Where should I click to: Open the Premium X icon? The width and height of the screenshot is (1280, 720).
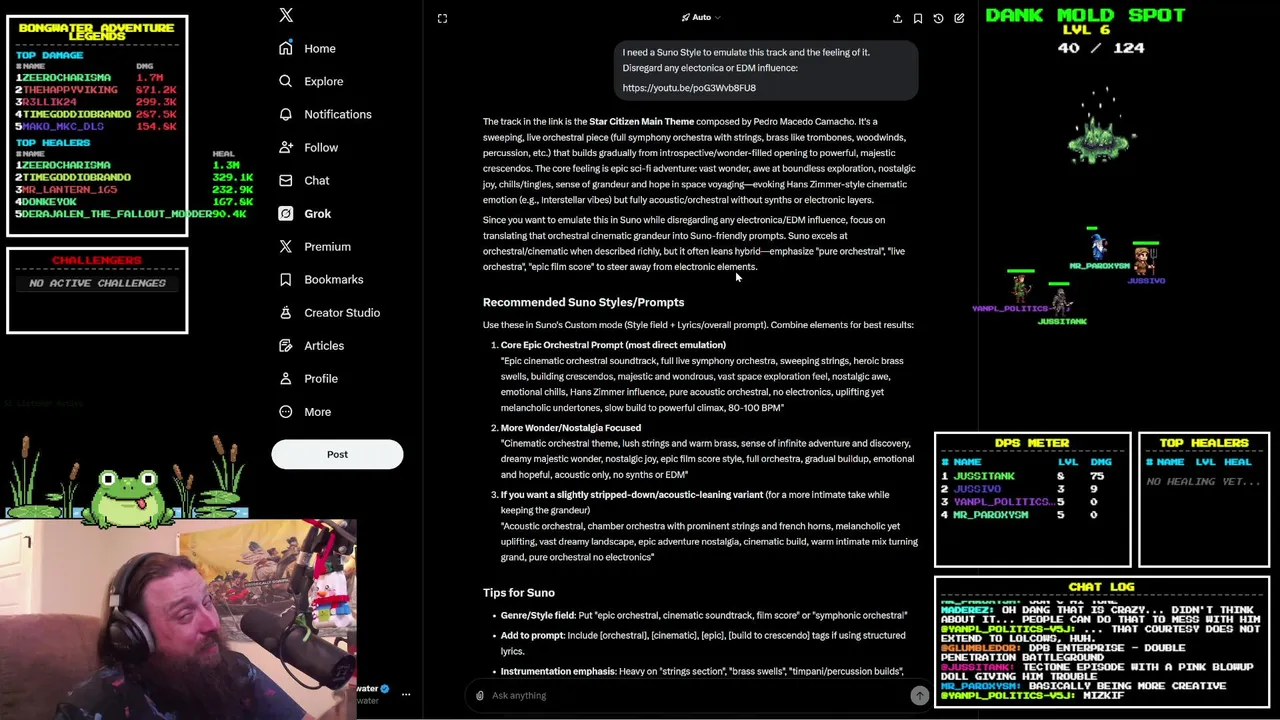[x=286, y=246]
